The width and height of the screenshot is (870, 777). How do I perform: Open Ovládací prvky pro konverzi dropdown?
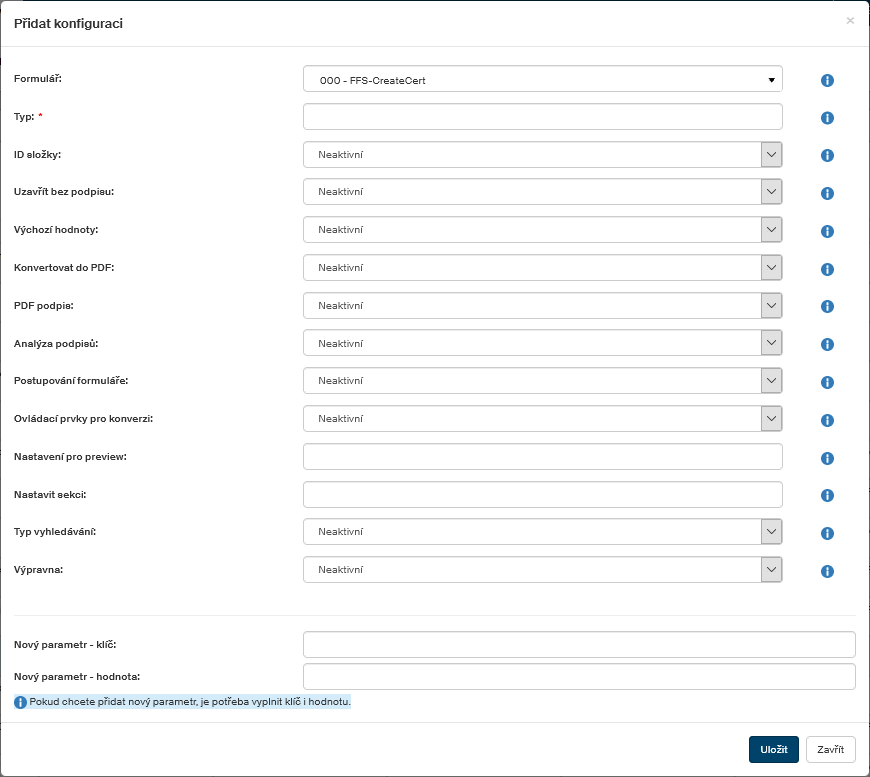(542, 419)
